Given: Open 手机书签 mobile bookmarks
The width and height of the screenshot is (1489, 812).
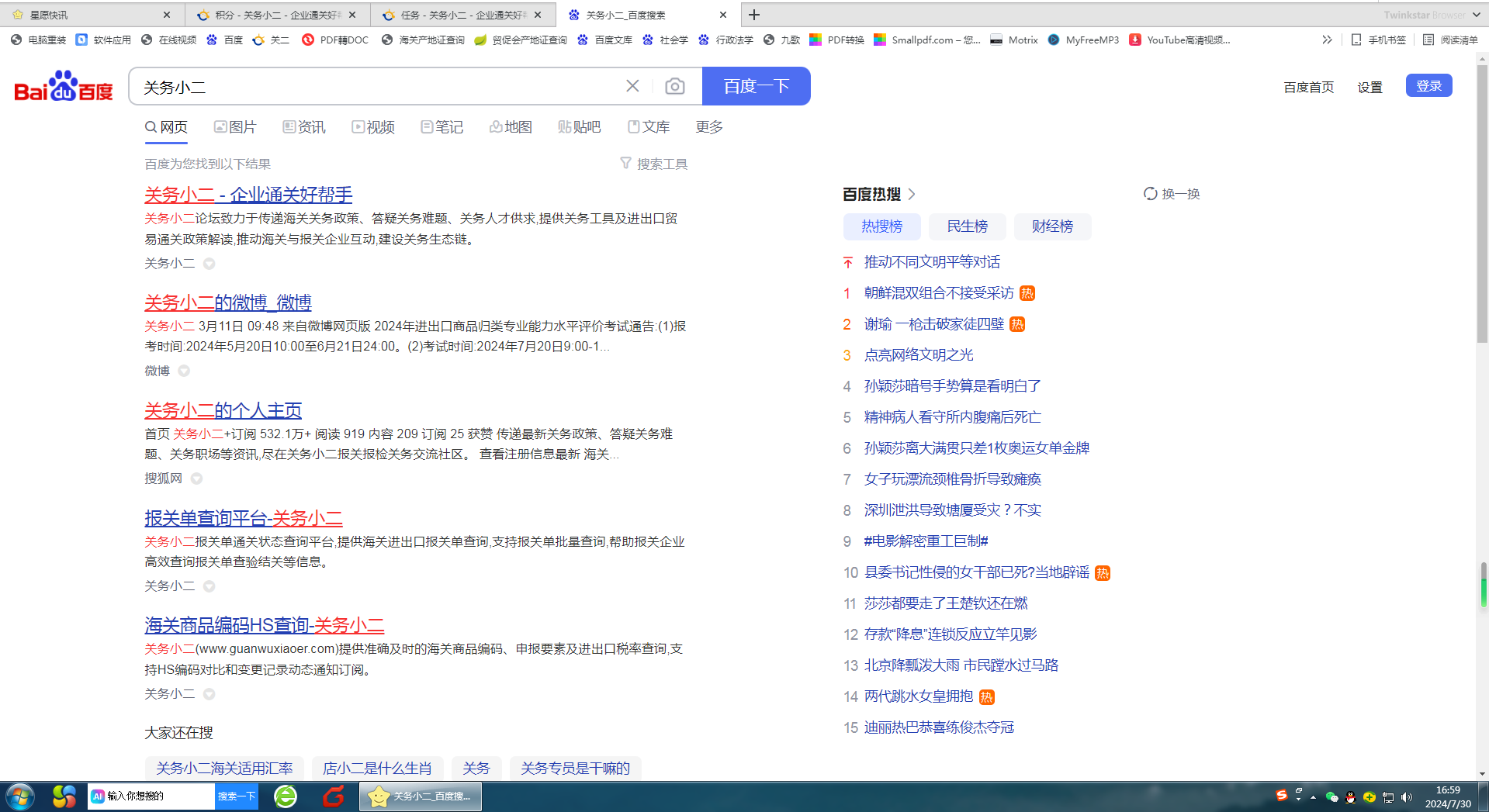Looking at the screenshot, I should click(1378, 40).
